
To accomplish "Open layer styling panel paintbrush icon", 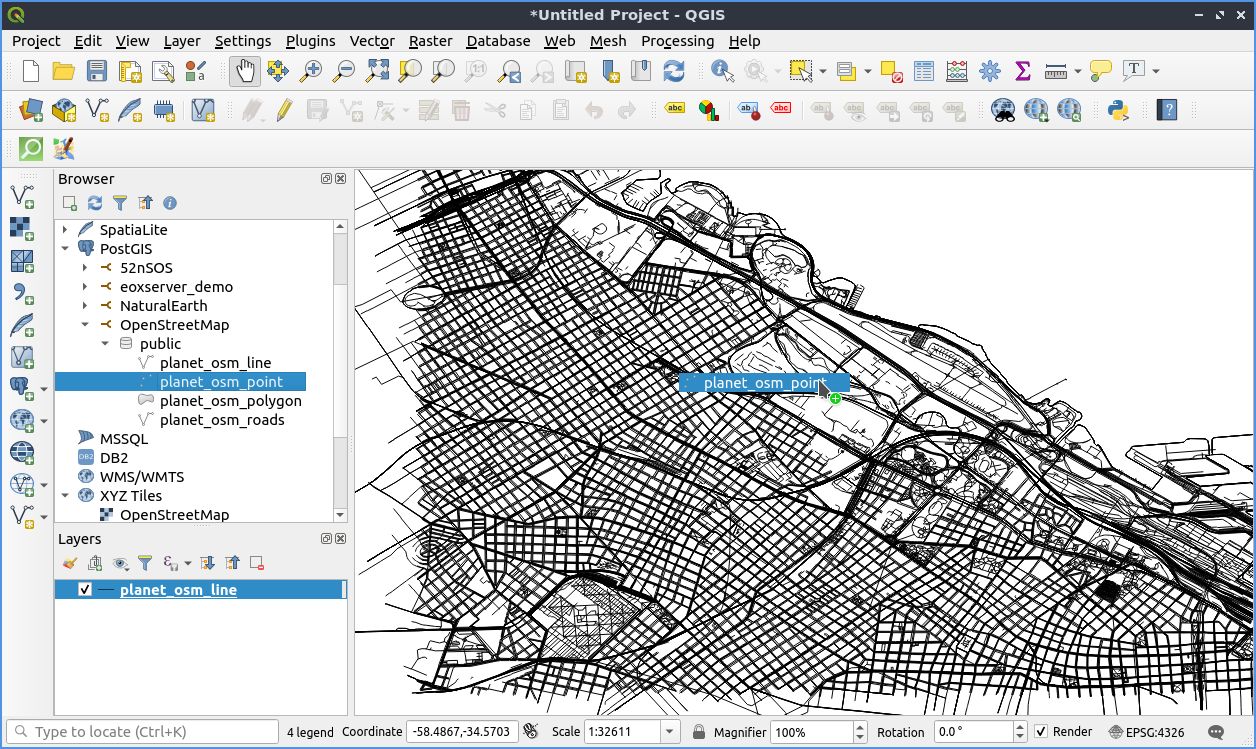I will pyautogui.click(x=70, y=563).
